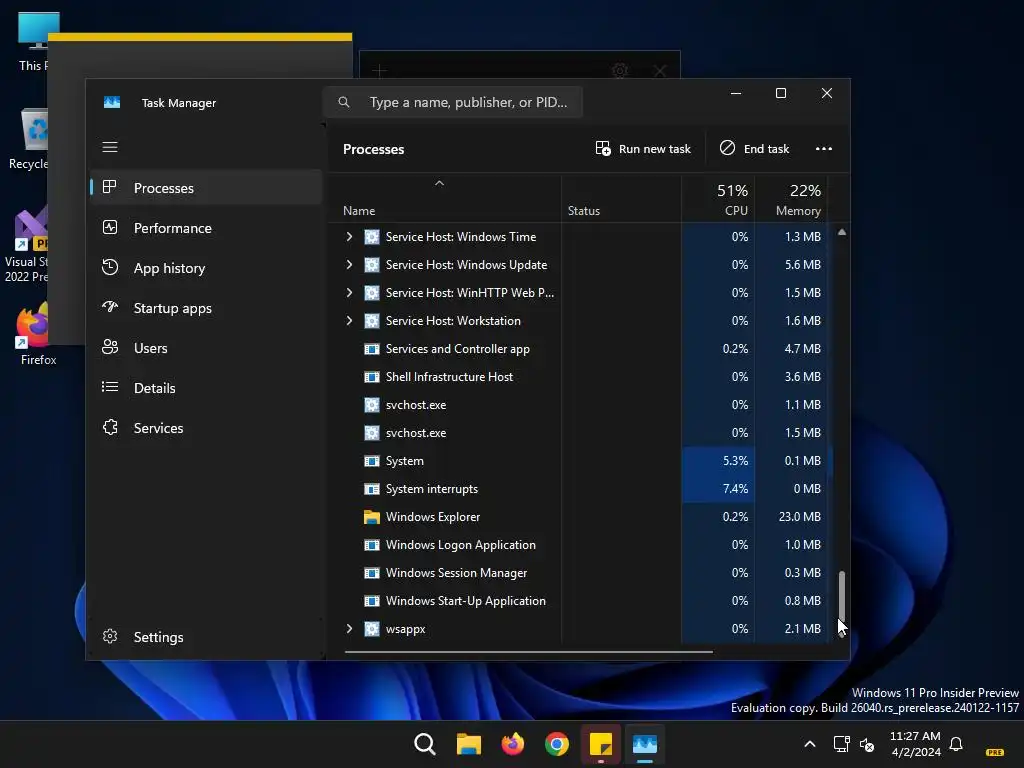Click the Windows Start-Up Application icon
The width and height of the screenshot is (1024, 768).
(x=372, y=601)
